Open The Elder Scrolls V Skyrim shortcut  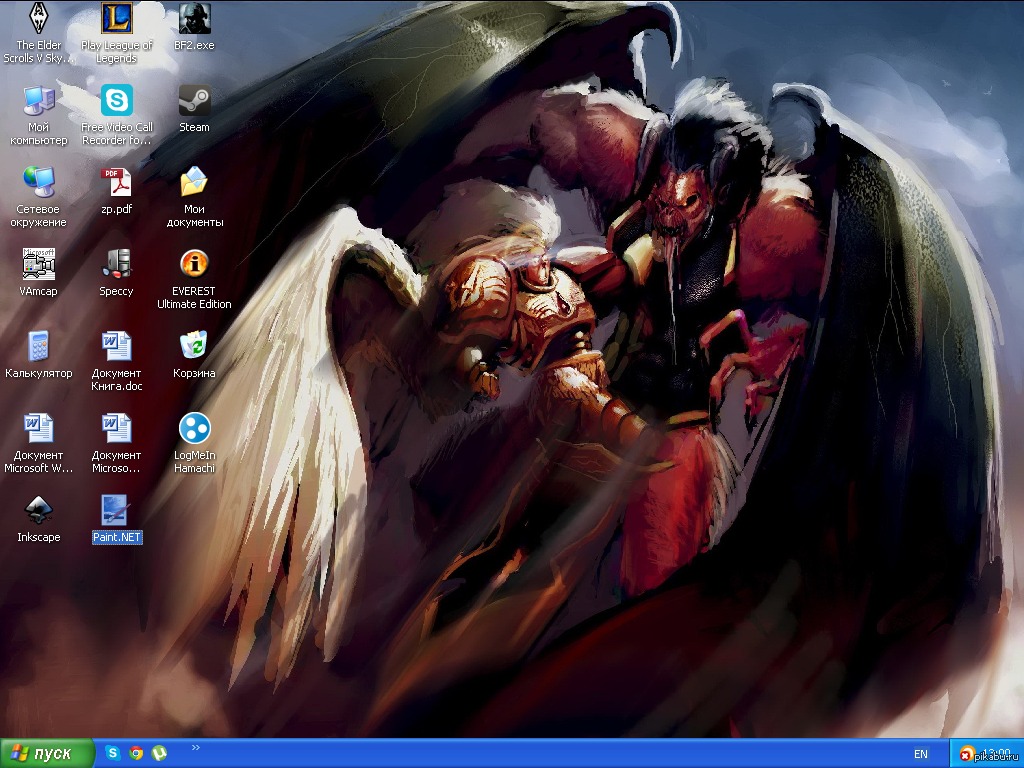click(38, 19)
